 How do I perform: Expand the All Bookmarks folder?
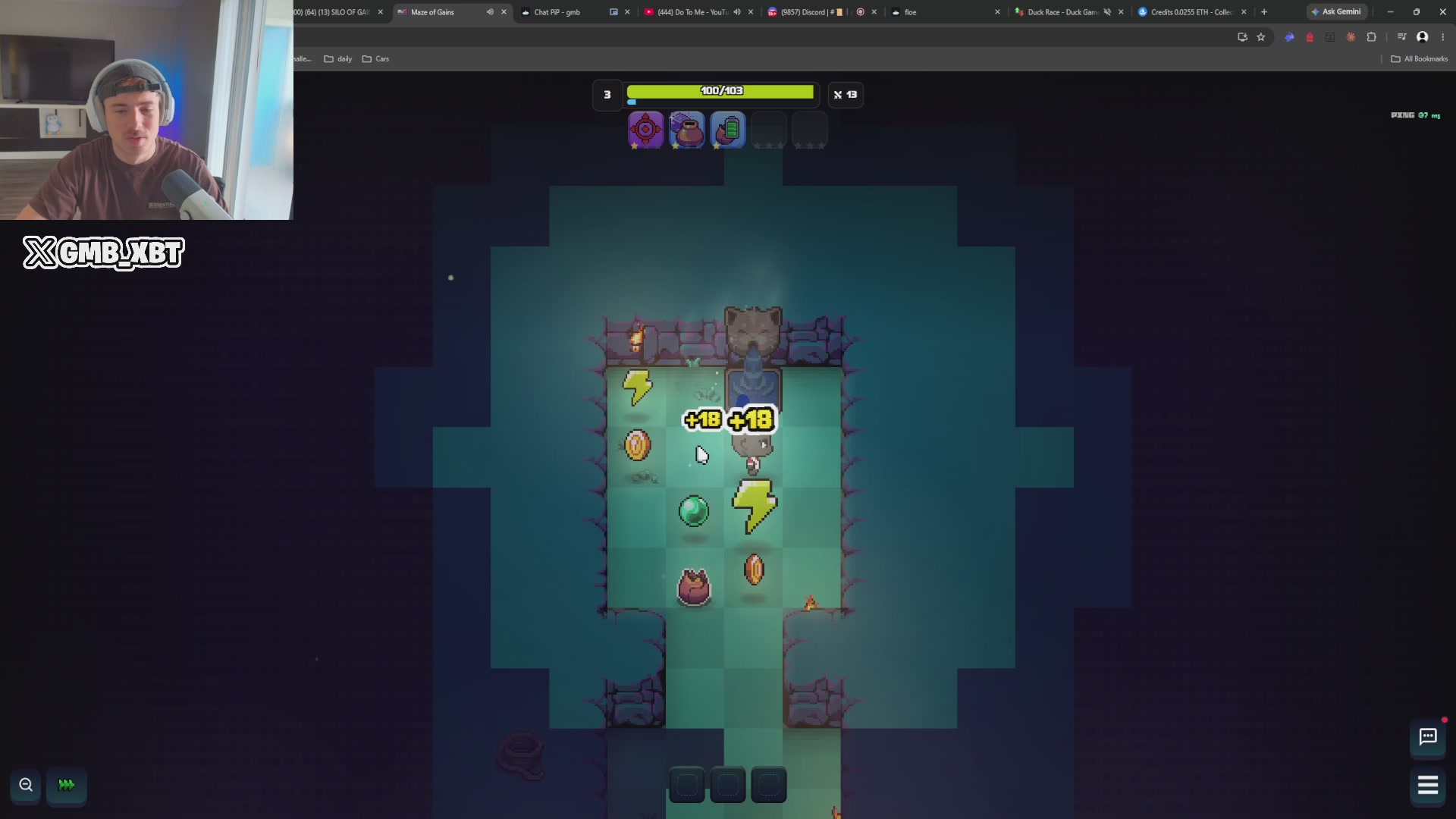tap(1419, 58)
